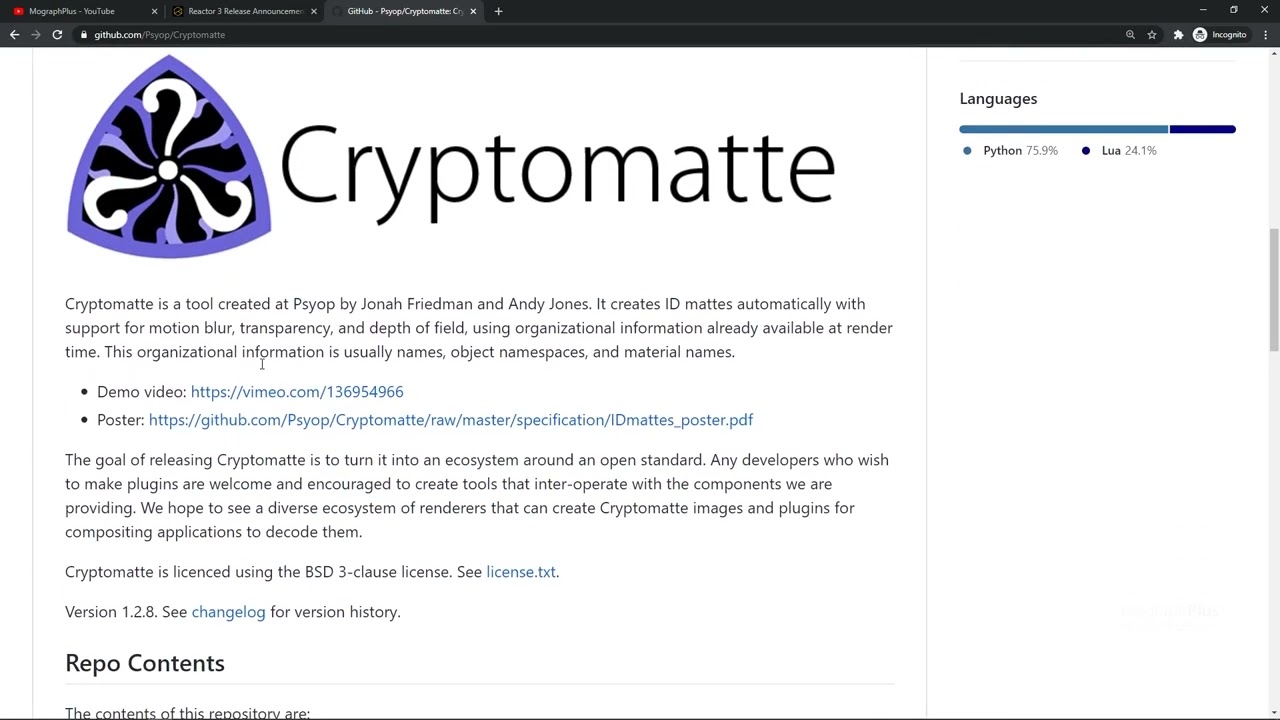The height and width of the screenshot is (720, 1280).
Task: Click the Python 75.9% language entry
Action: pyautogui.click(x=1010, y=151)
